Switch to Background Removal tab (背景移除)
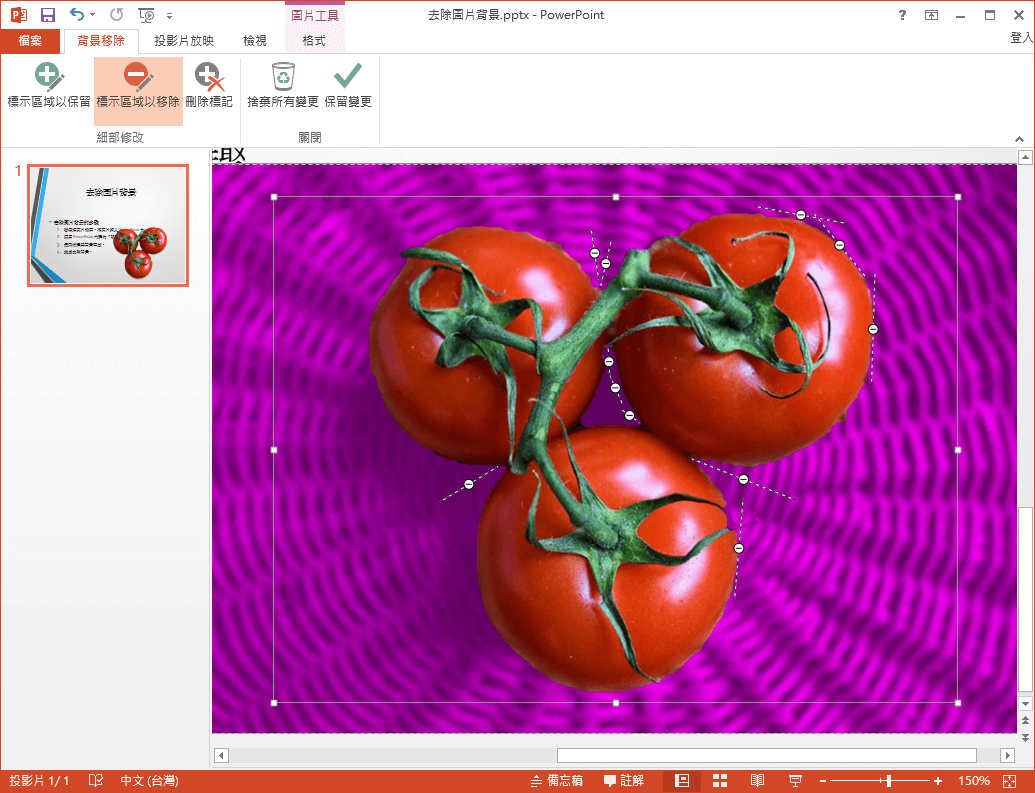1035x793 pixels. pyautogui.click(x=101, y=40)
